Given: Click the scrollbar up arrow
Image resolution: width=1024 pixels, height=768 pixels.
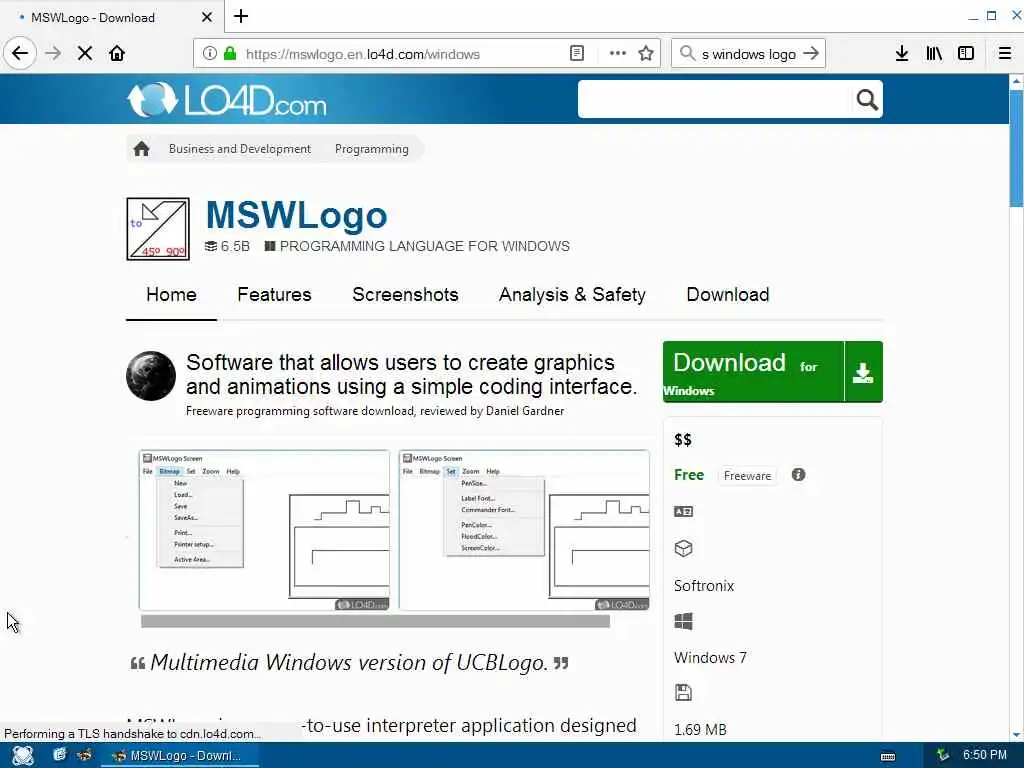Looking at the screenshot, I should tap(1016, 82).
